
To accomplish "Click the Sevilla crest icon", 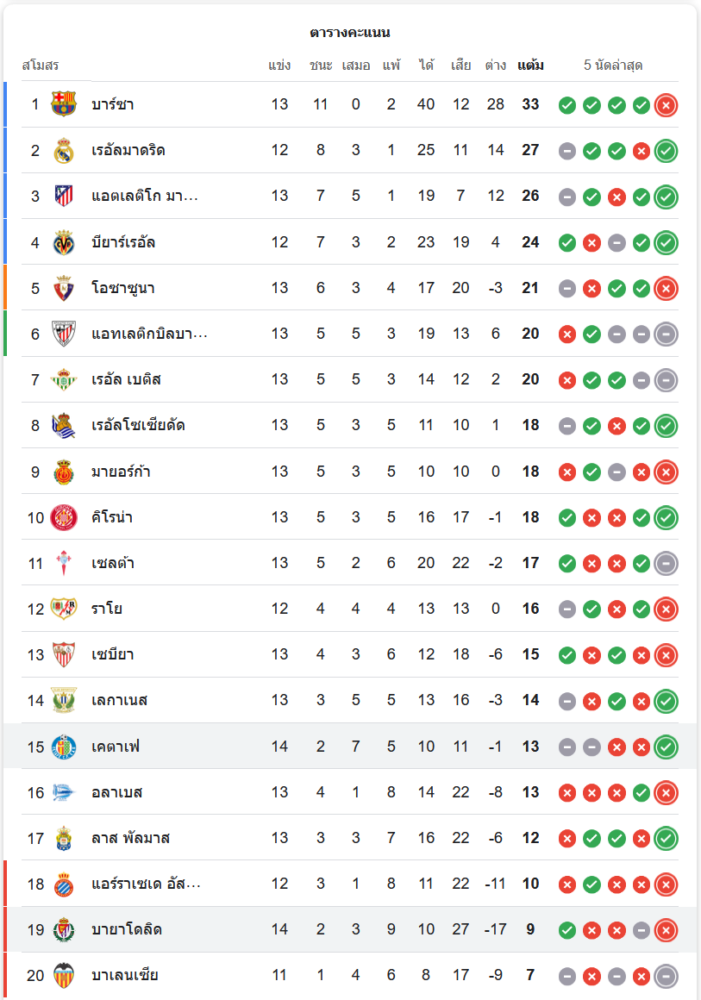I will coord(64,654).
